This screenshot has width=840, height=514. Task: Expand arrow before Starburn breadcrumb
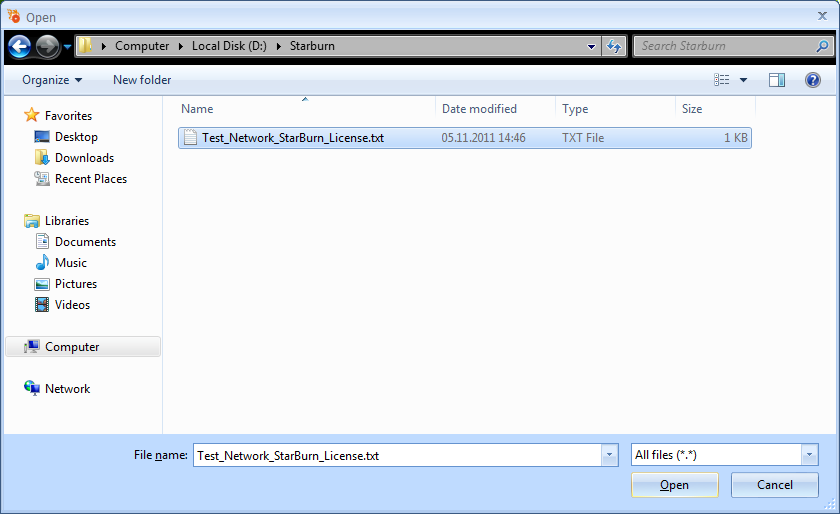[x=279, y=47]
